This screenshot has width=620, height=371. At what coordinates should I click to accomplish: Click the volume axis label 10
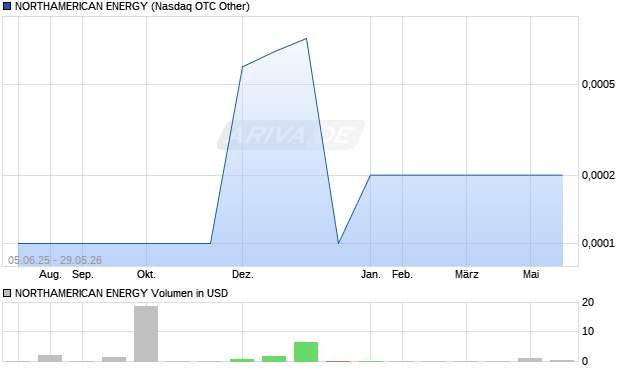588,331
